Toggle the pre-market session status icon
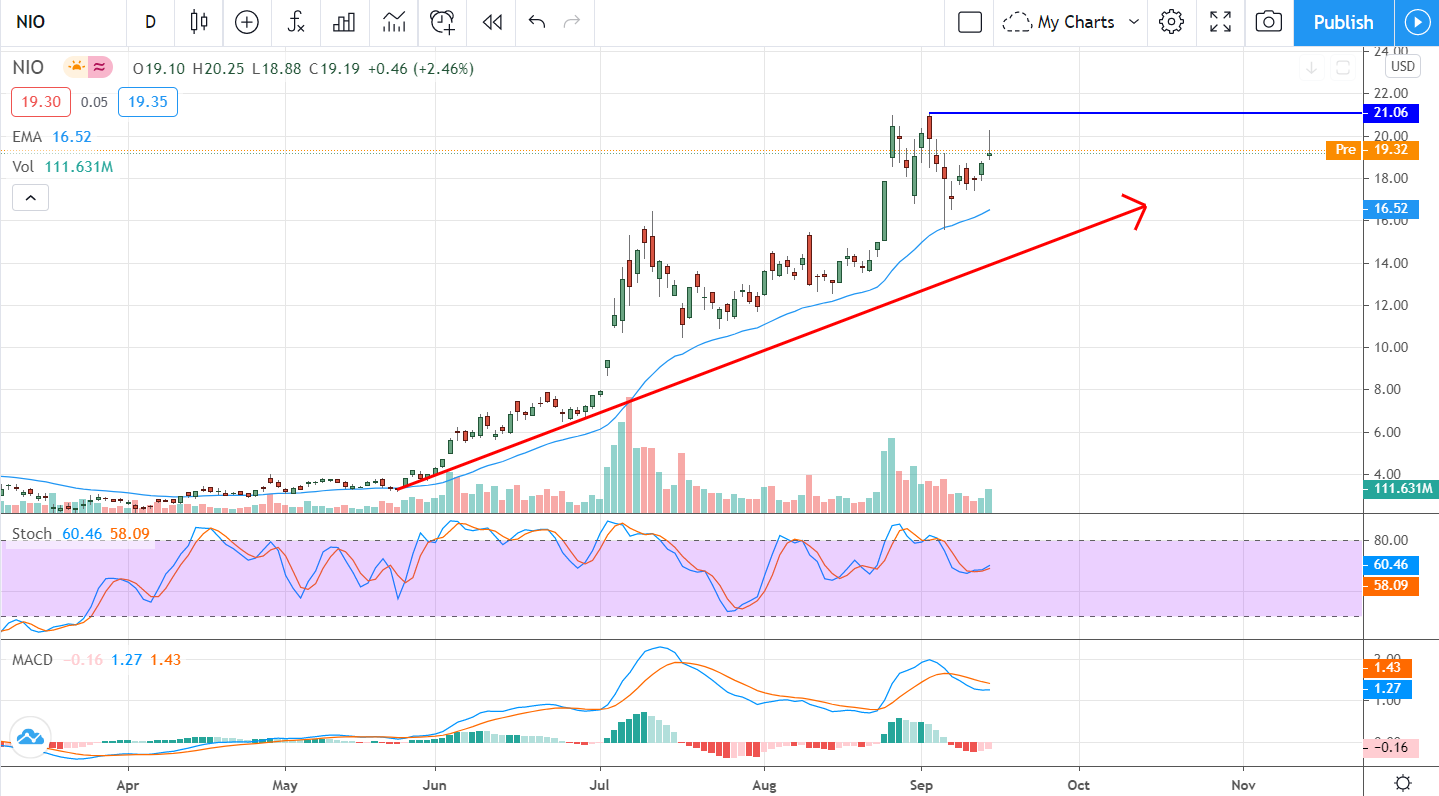Screen dimensions: 1439x796 coord(76,68)
